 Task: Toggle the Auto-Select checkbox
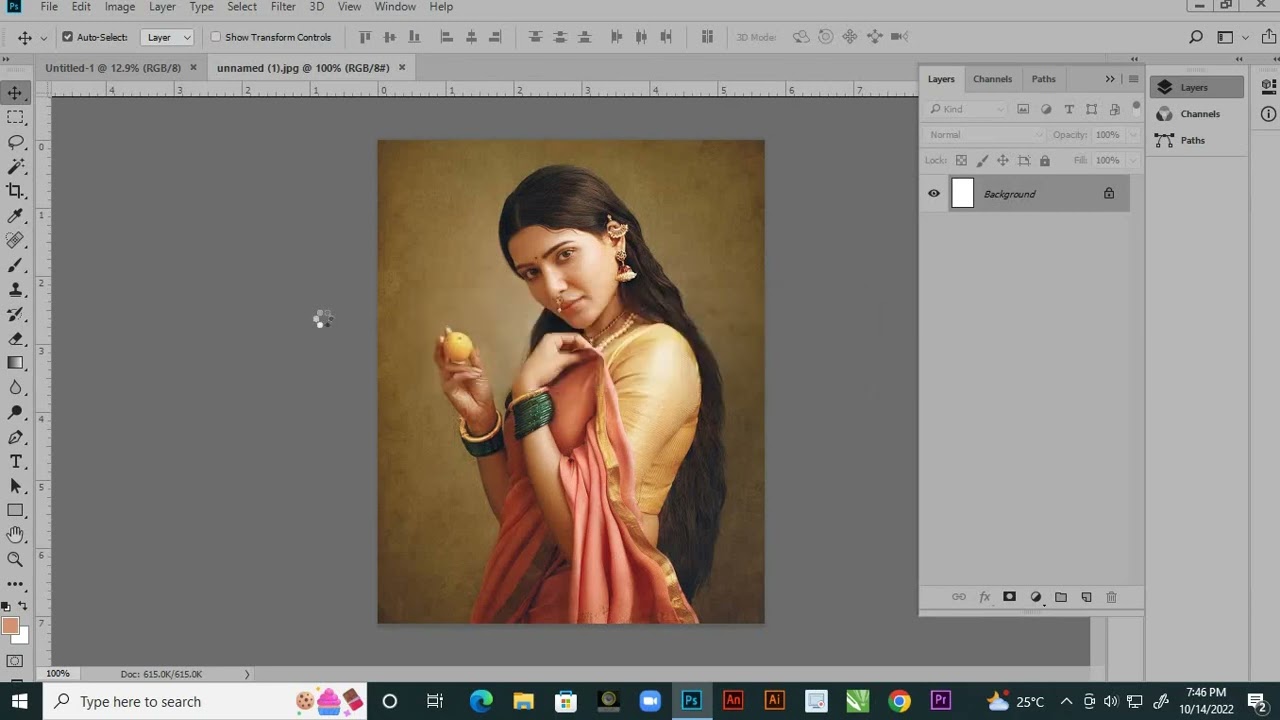tap(67, 37)
